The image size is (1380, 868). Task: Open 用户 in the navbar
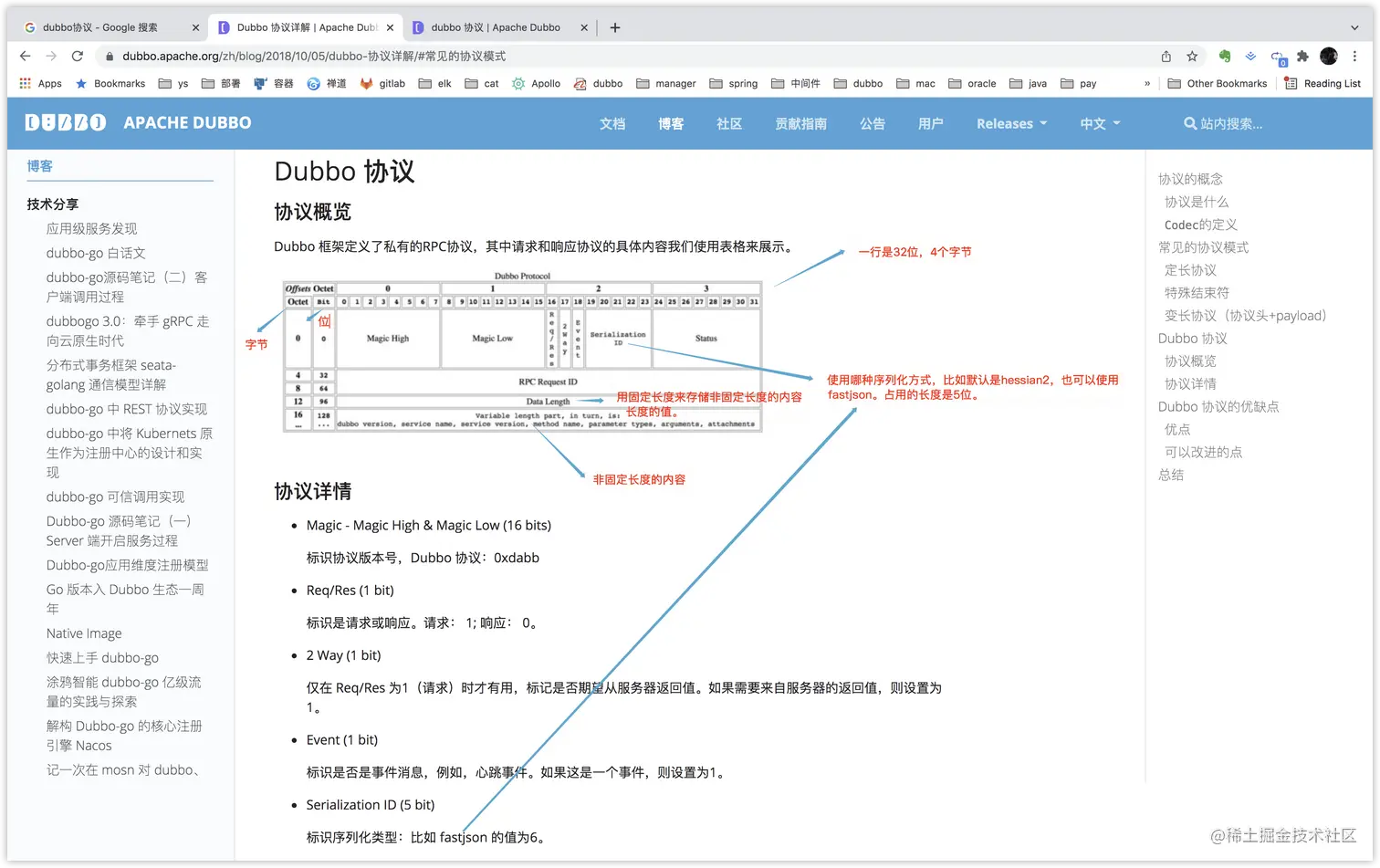point(931,123)
